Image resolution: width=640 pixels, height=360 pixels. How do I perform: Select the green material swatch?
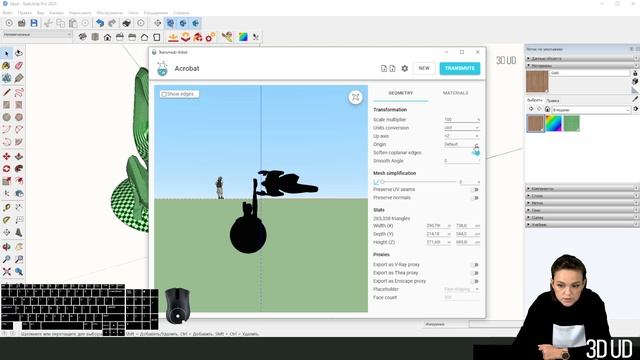(571, 123)
